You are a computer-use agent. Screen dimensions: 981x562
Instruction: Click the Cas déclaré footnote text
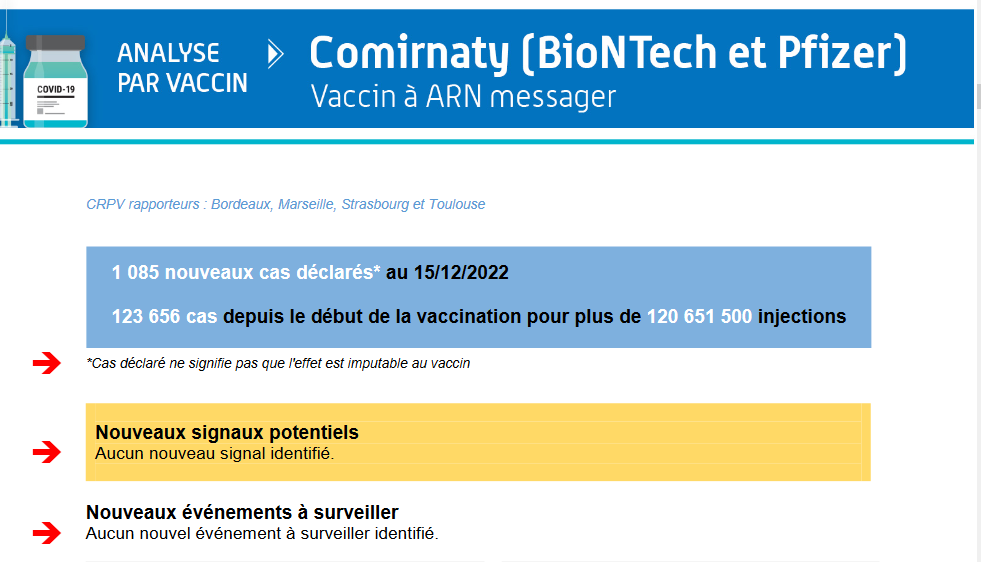(x=278, y=363)
